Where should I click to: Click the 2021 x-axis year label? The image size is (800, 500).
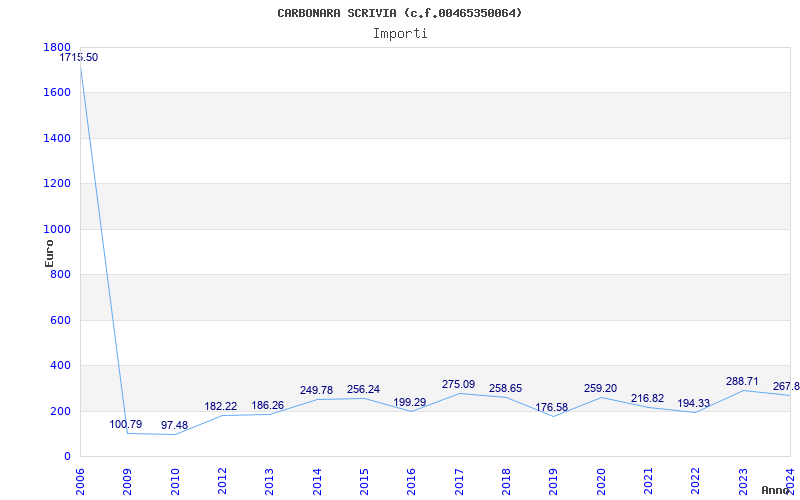[x=648, y=481]
